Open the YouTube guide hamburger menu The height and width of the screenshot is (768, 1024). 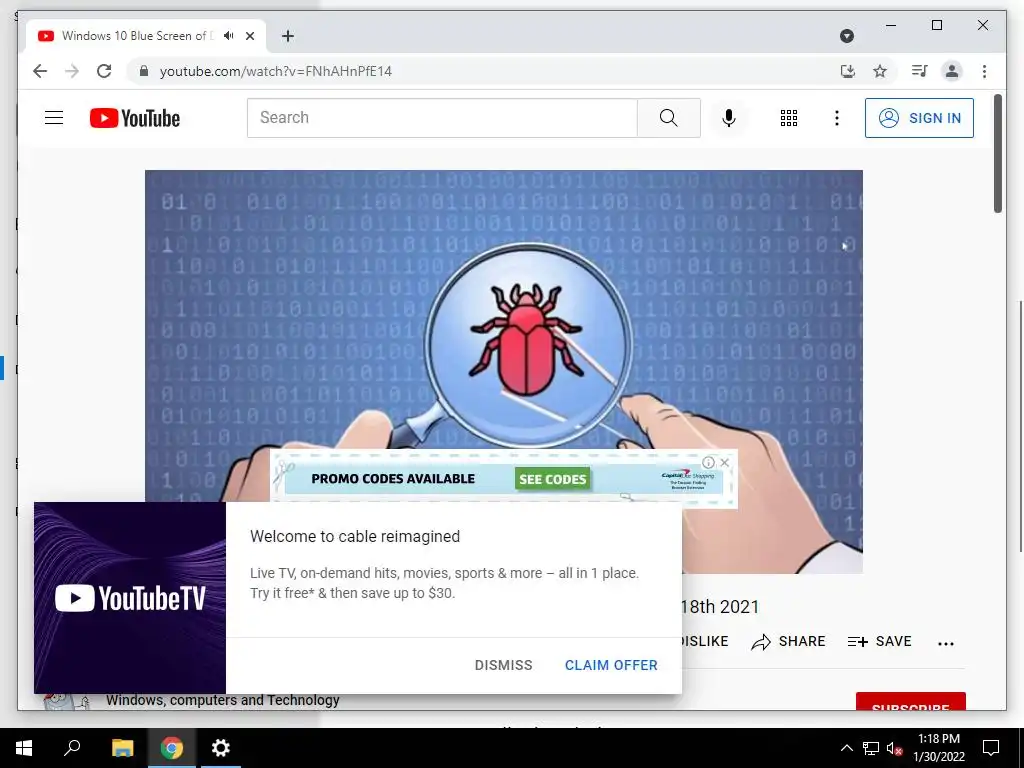(x=54, y=118)
